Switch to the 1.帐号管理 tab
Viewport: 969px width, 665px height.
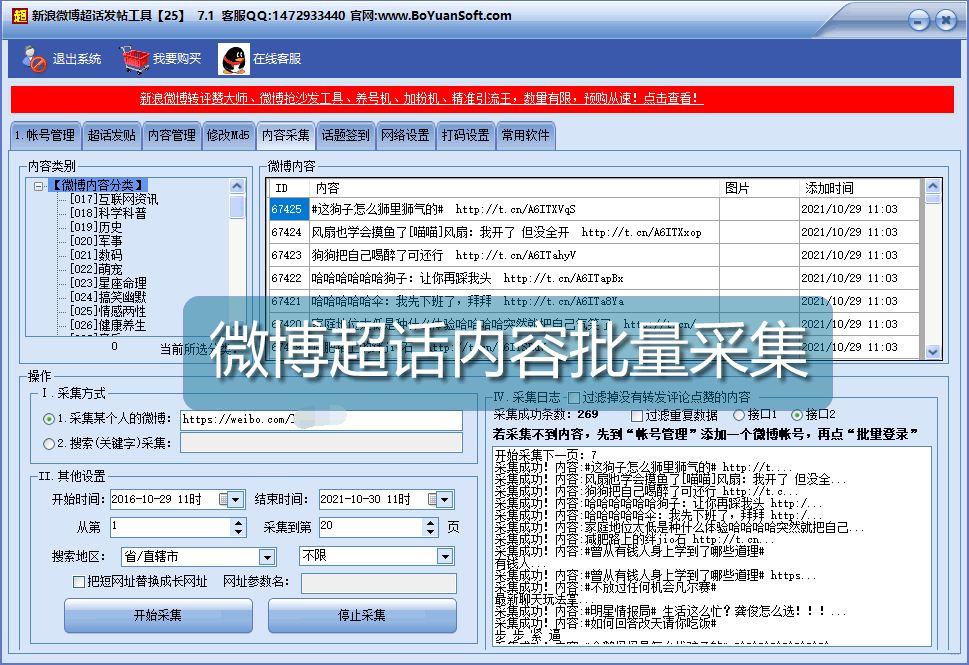[x=45, y=135]
